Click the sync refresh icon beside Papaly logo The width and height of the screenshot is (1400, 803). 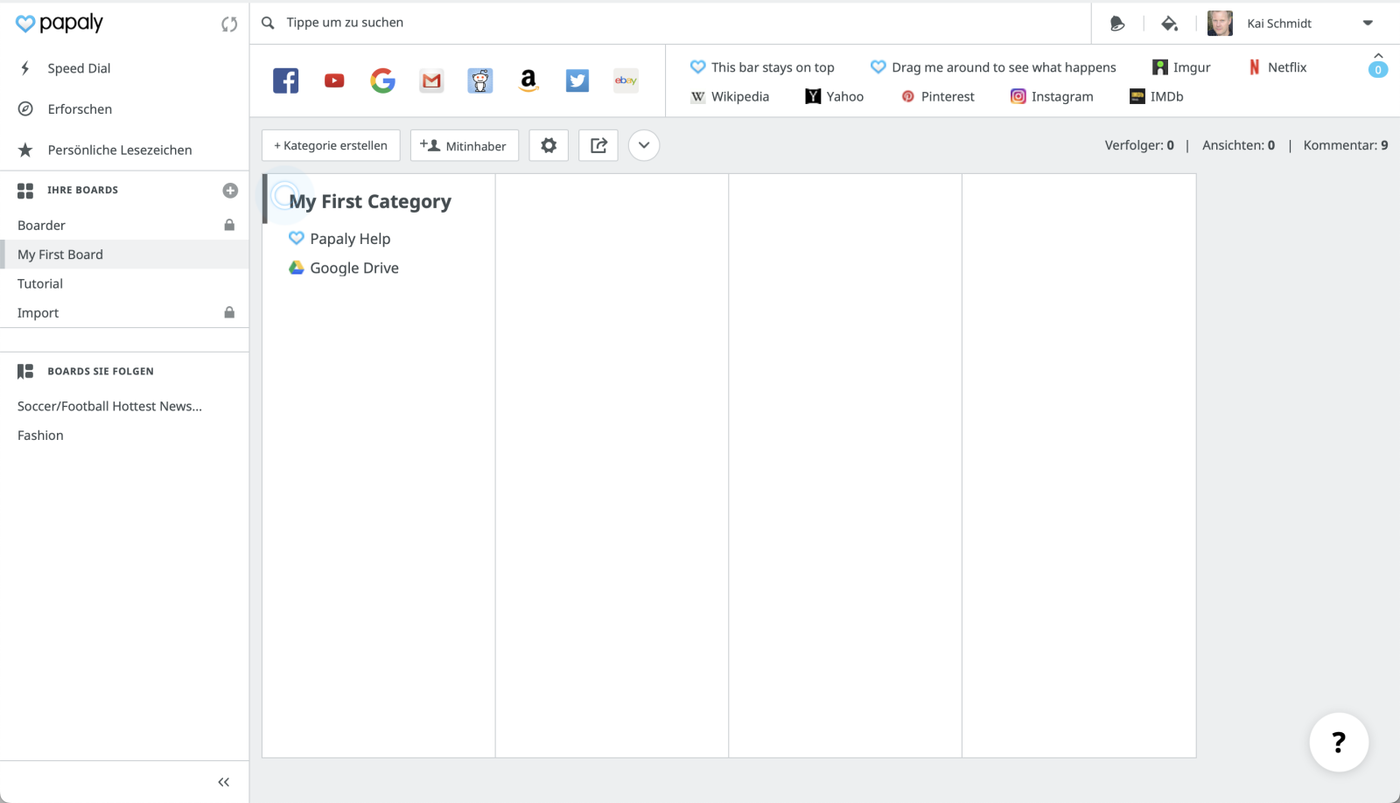(229, 24)
